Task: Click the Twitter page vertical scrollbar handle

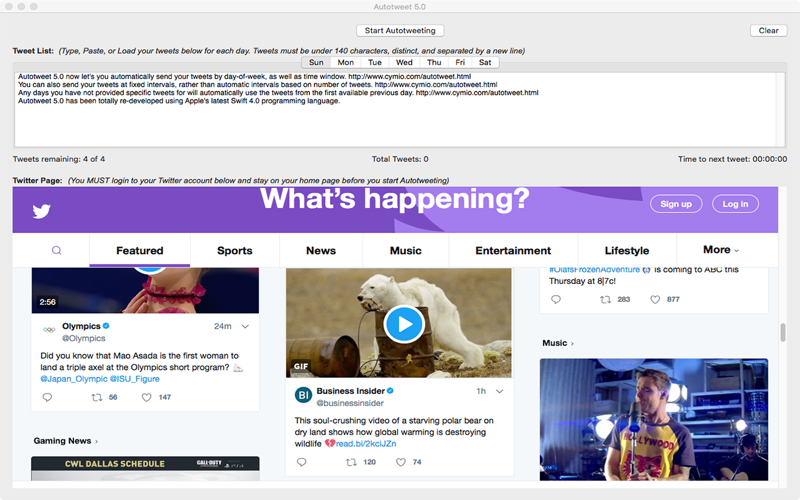Action: [x=783, y=333]
